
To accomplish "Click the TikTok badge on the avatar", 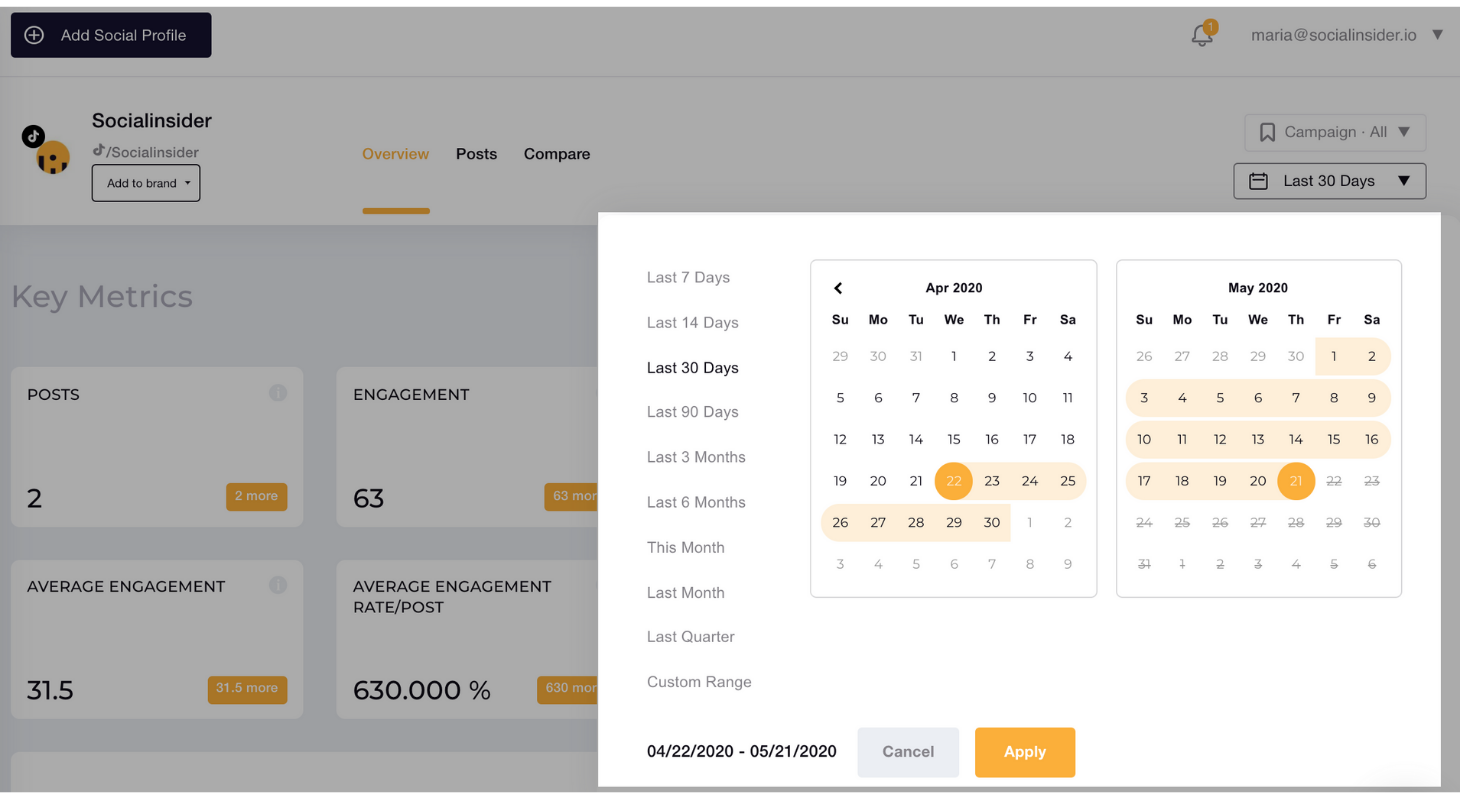I will [33, 136].
